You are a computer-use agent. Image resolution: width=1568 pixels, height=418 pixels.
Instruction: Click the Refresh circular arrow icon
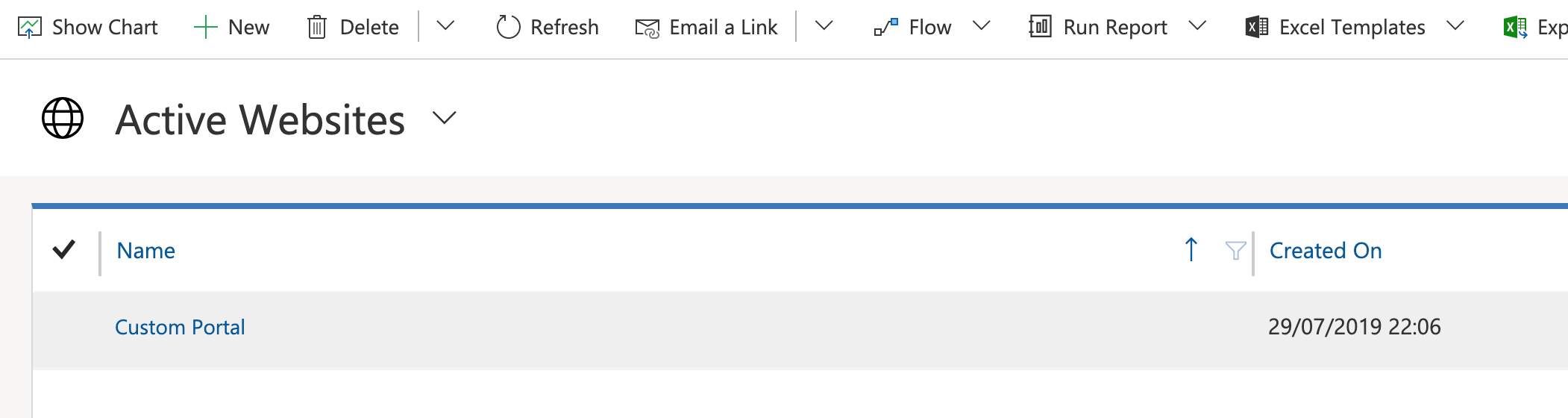[x=508, y=28]
